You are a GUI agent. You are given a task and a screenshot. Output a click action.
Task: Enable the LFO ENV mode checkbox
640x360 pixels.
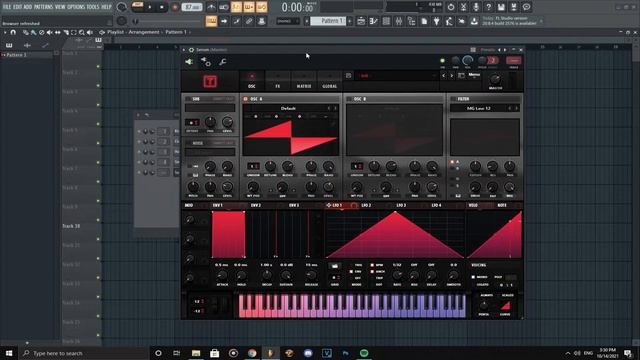351,271
